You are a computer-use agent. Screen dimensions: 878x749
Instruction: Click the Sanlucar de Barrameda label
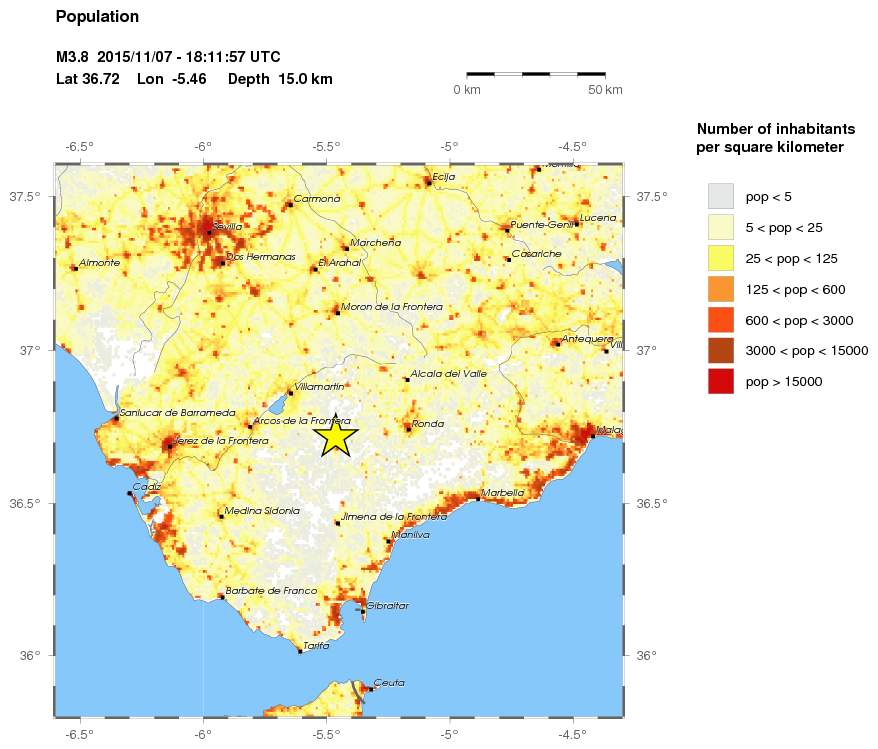178,413
